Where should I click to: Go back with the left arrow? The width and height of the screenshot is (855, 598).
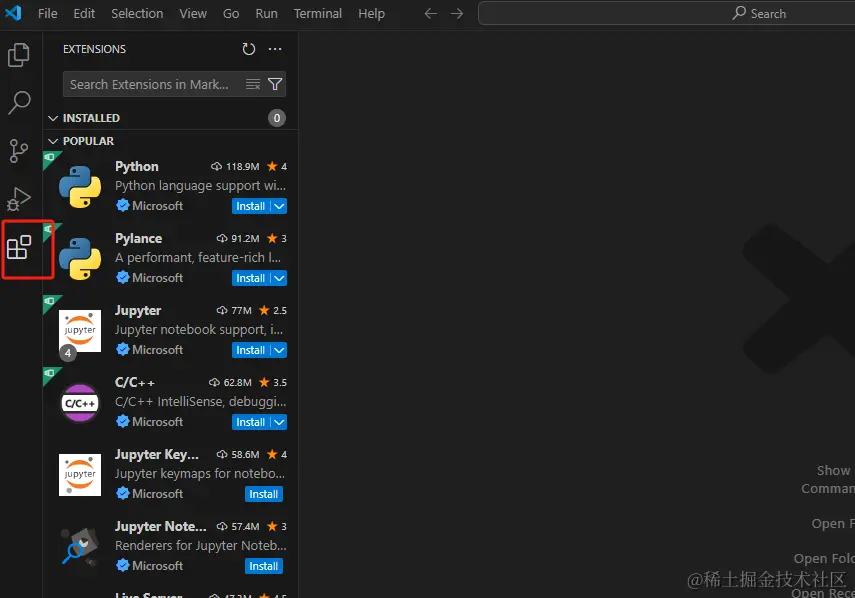click(x=431, y=13)
